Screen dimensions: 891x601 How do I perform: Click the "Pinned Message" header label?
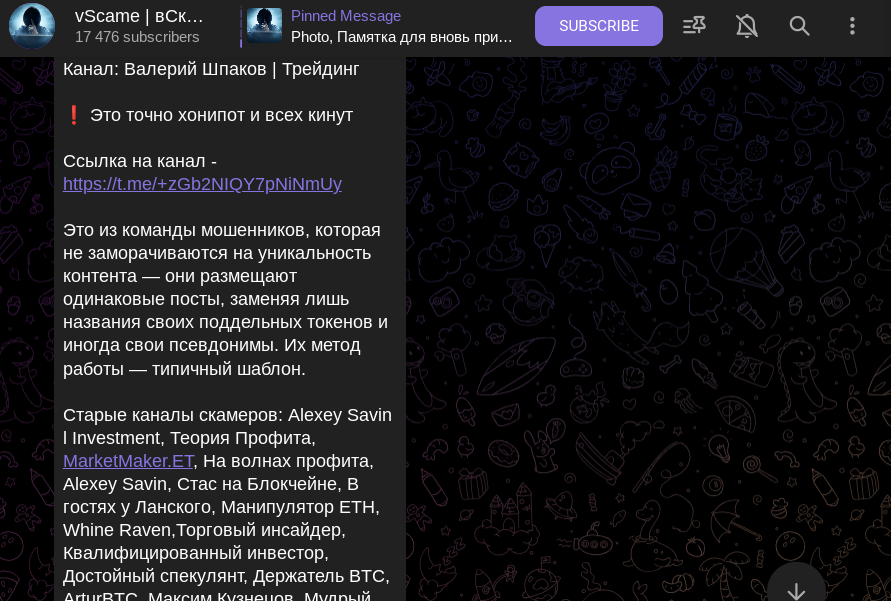[345, 16]
